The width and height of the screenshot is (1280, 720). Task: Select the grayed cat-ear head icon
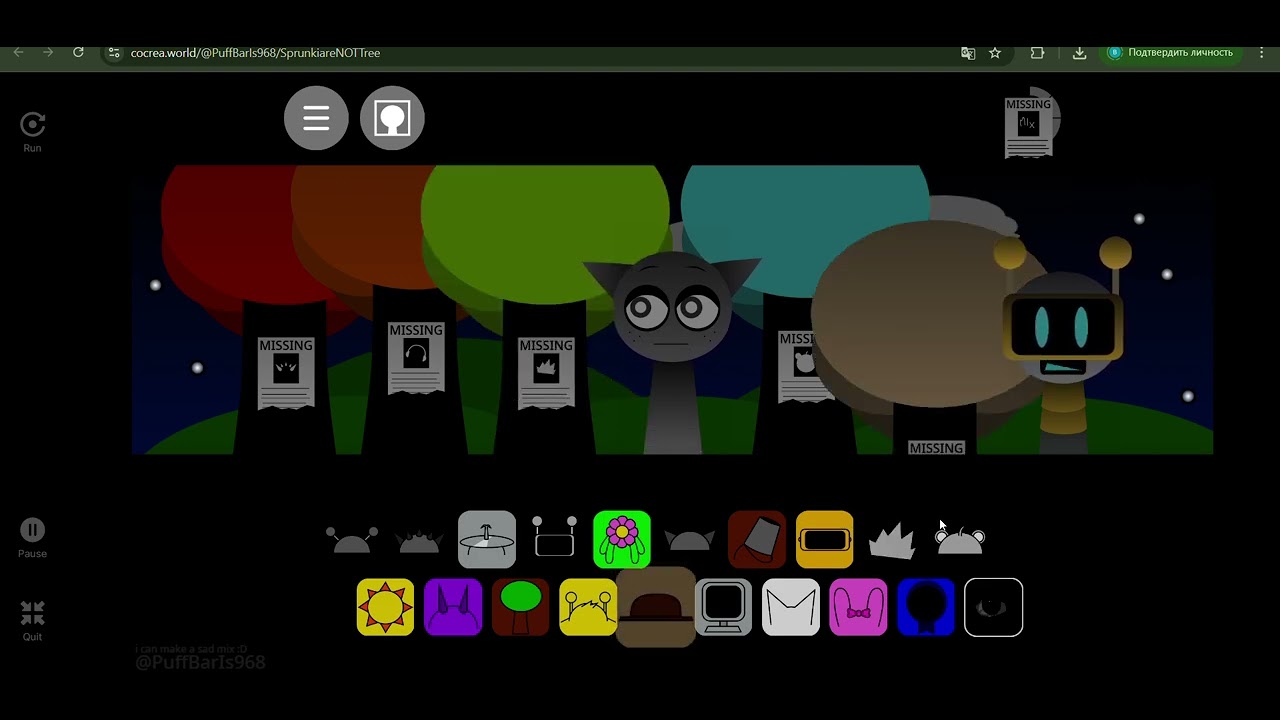pos(689,541)
